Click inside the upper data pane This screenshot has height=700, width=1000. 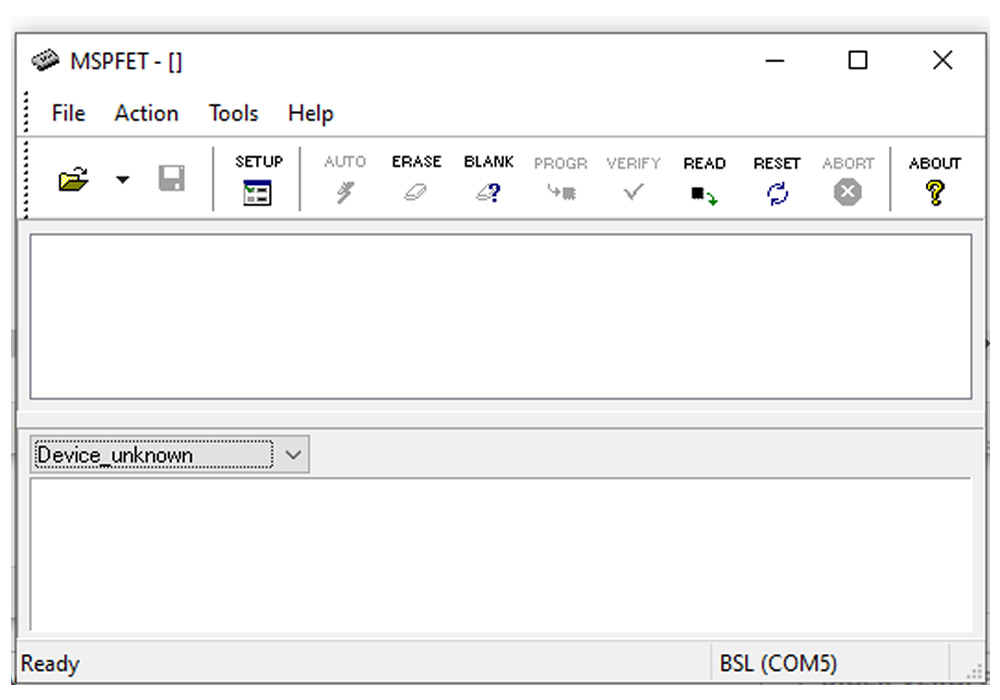(501, 317)
